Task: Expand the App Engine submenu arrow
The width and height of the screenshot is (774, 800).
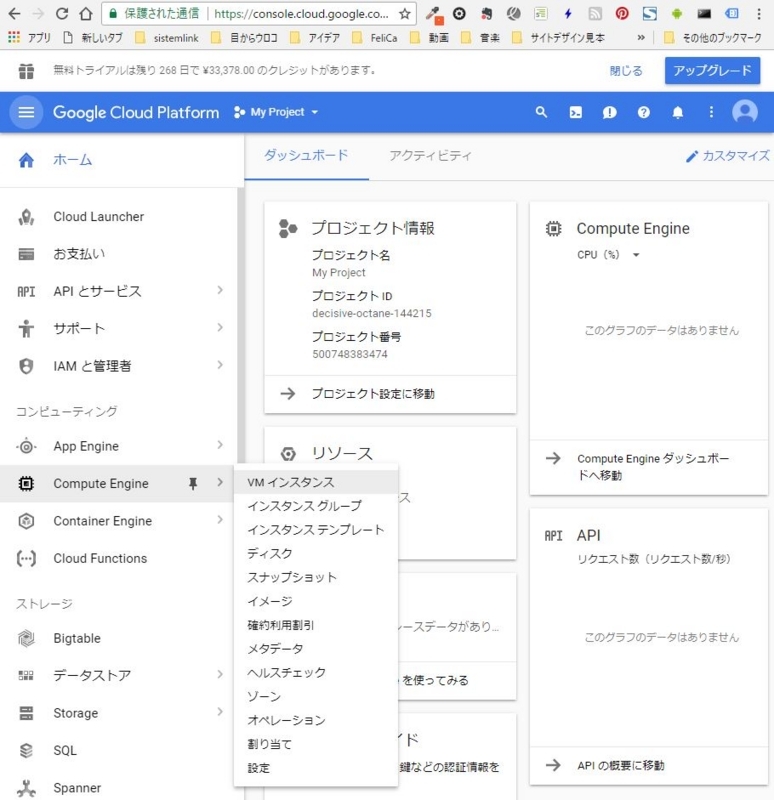Action: (220, 445)
